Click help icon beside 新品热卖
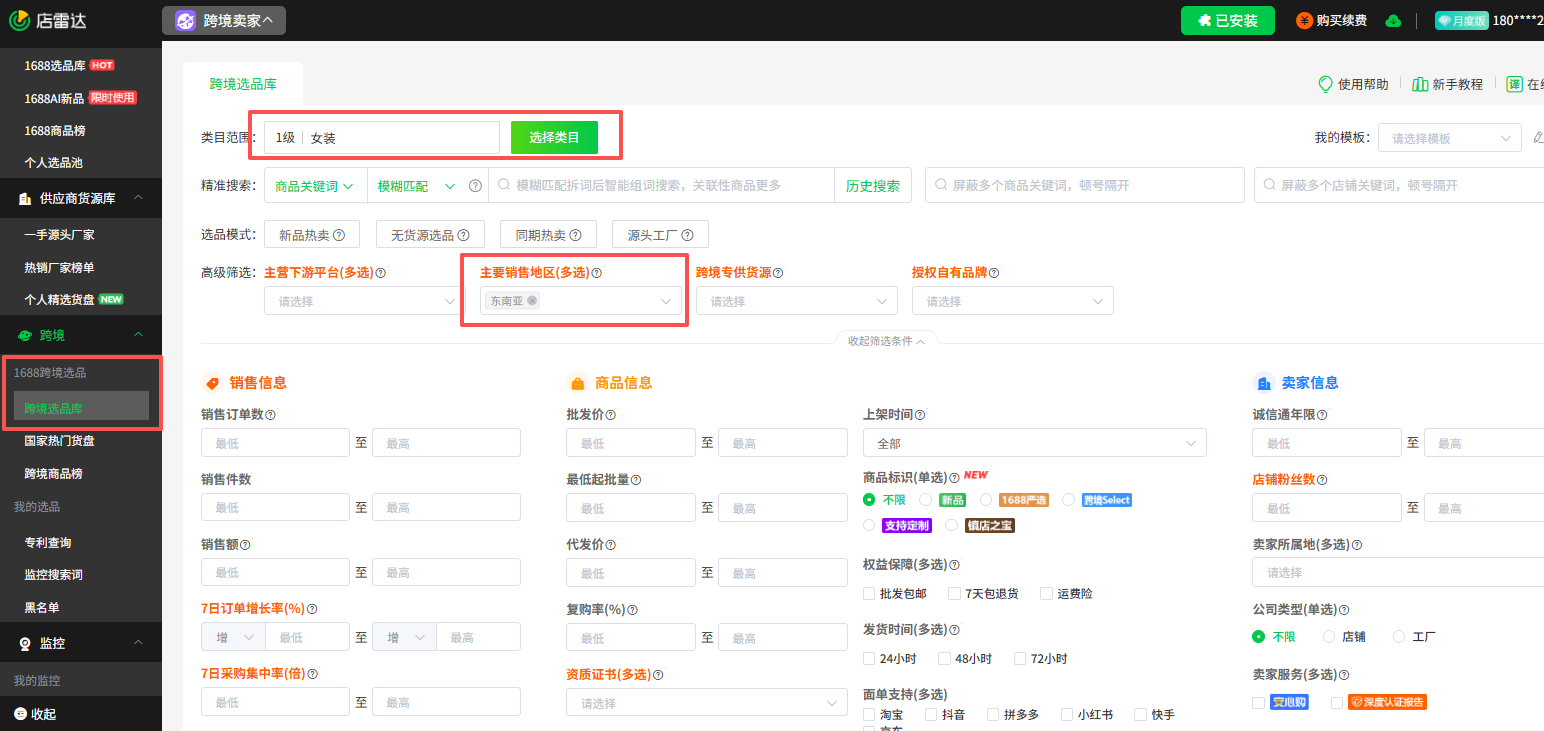1544x731 pixels. (x=339, y=235)
